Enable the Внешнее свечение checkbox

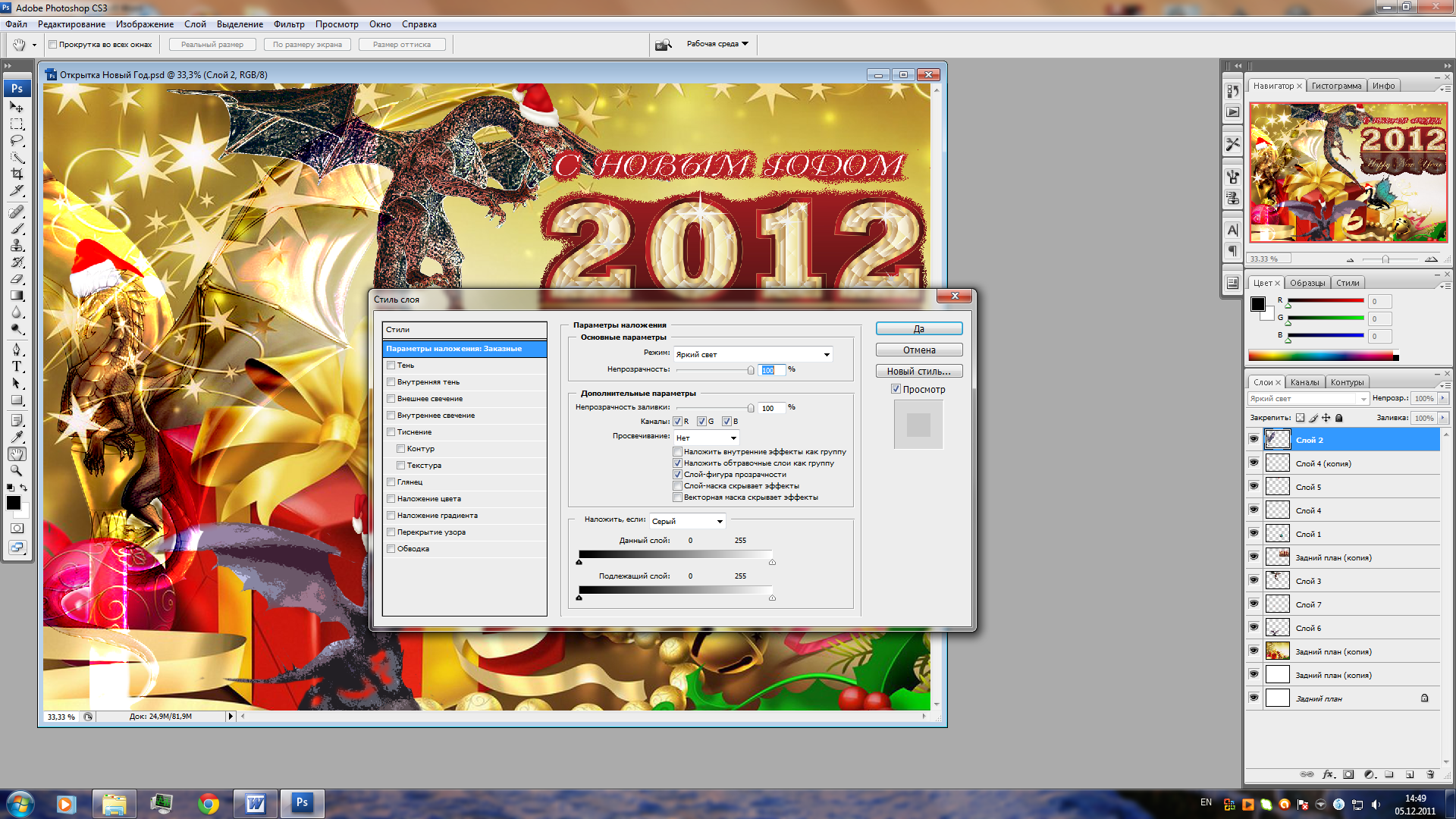pos(391,399)
